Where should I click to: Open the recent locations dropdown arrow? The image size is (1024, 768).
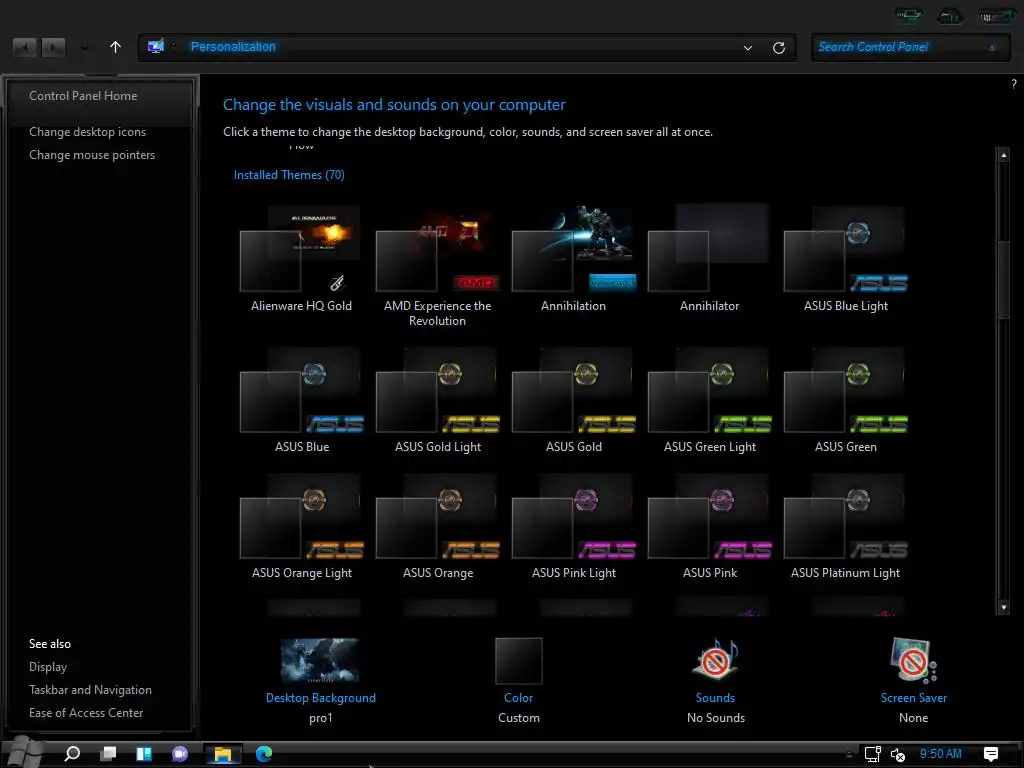[84, 48]
